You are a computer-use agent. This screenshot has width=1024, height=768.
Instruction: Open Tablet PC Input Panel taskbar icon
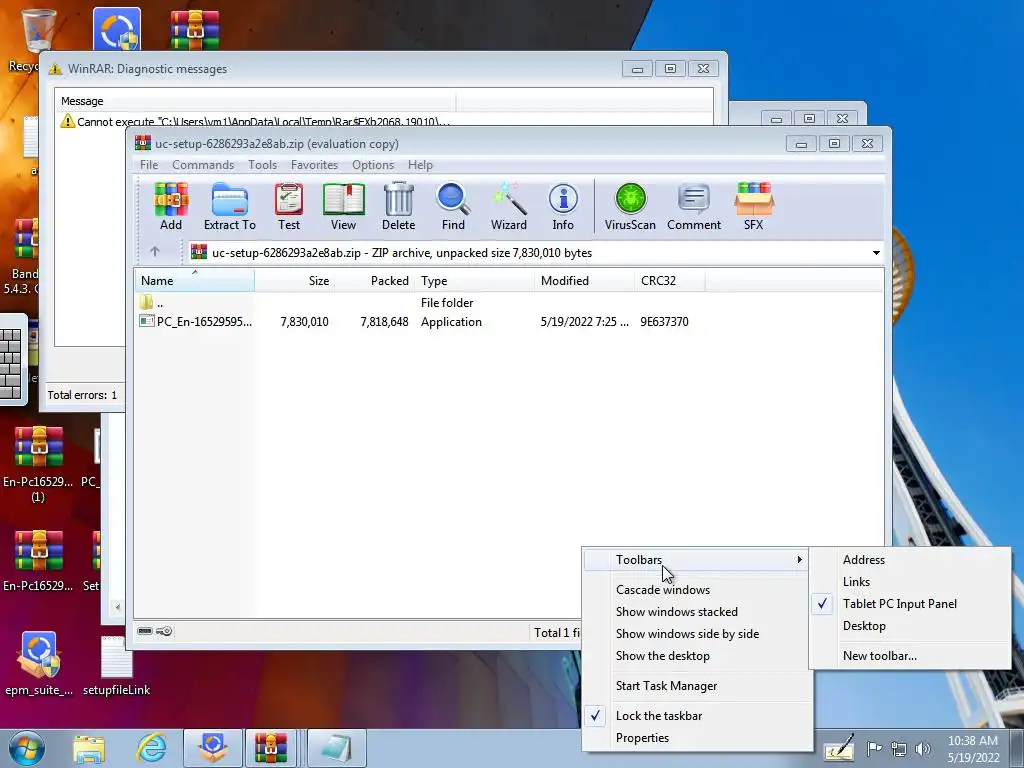[839, 748]
